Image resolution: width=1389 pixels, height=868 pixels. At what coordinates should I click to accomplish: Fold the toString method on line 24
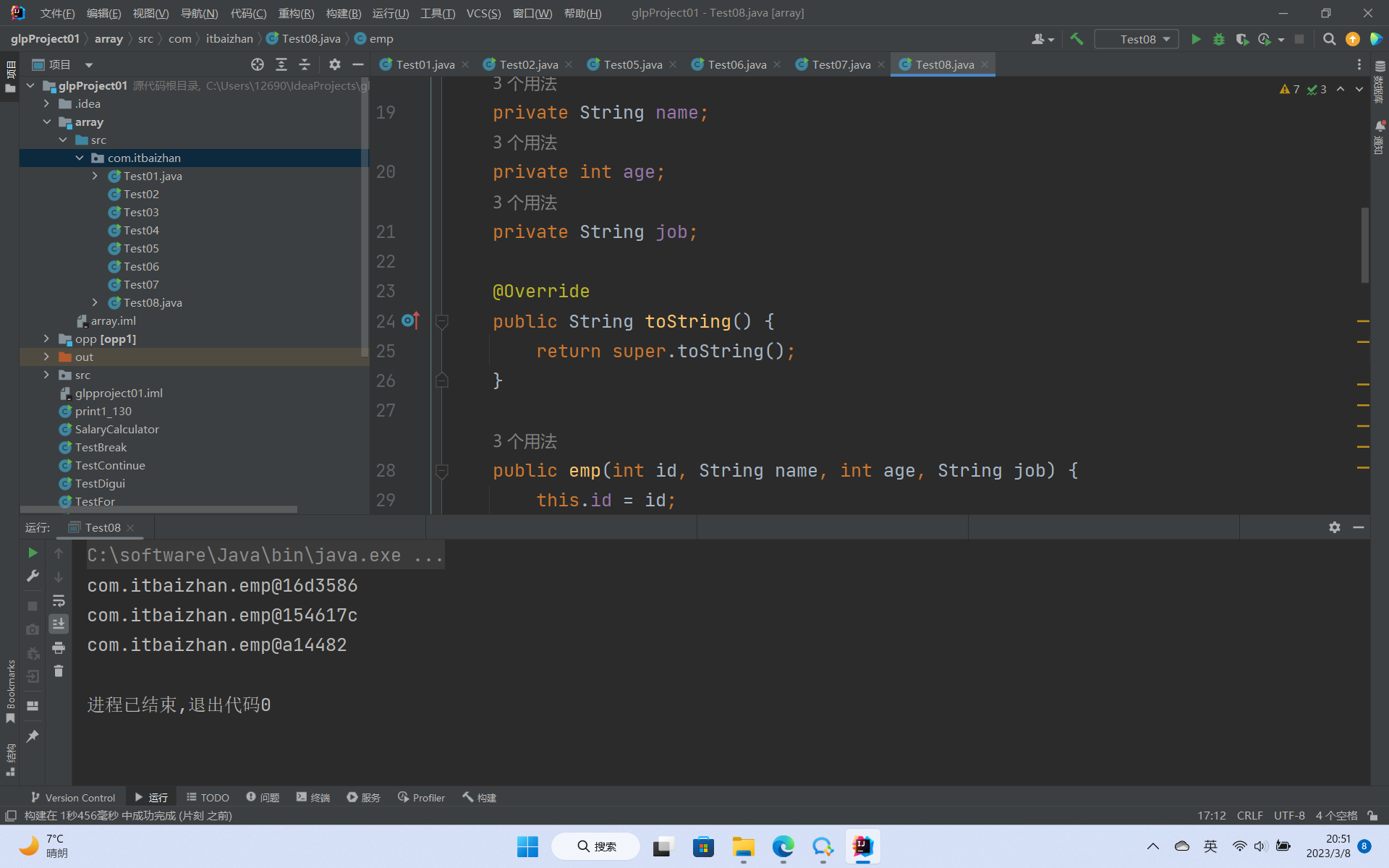[442, 320]
